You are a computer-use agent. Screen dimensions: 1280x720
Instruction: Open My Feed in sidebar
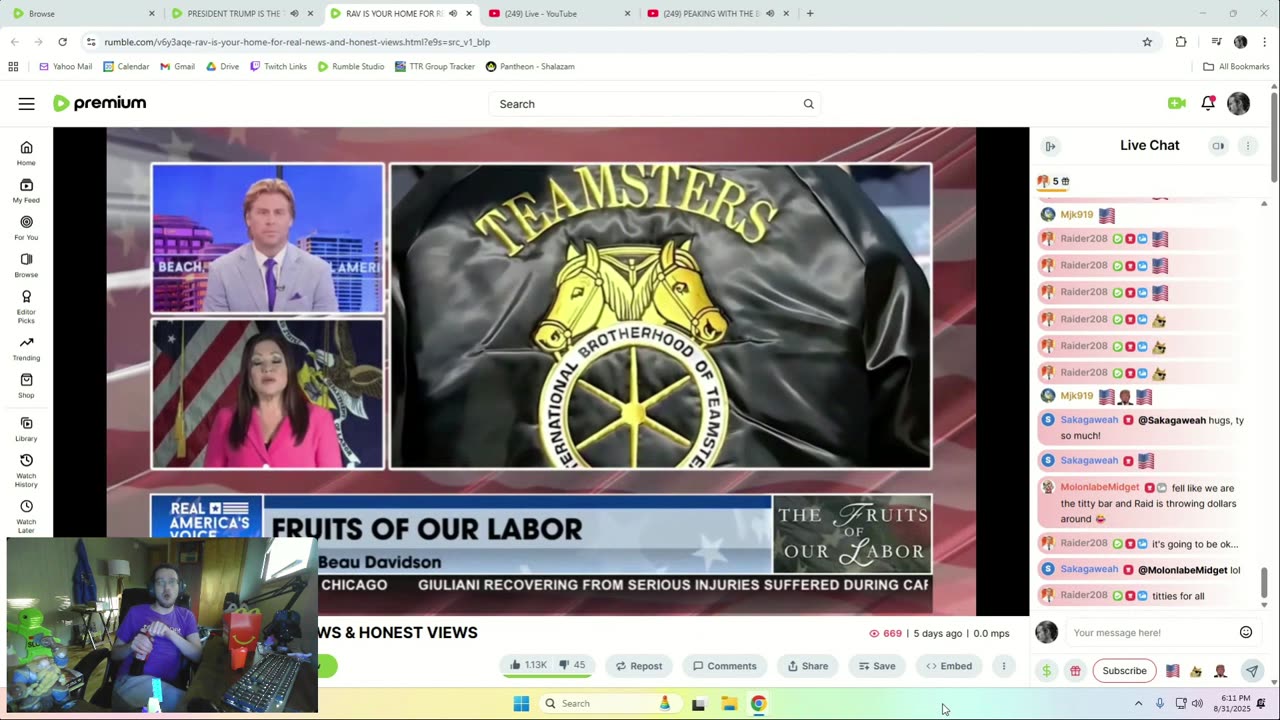pyautogui.click(x=26, y=190)
